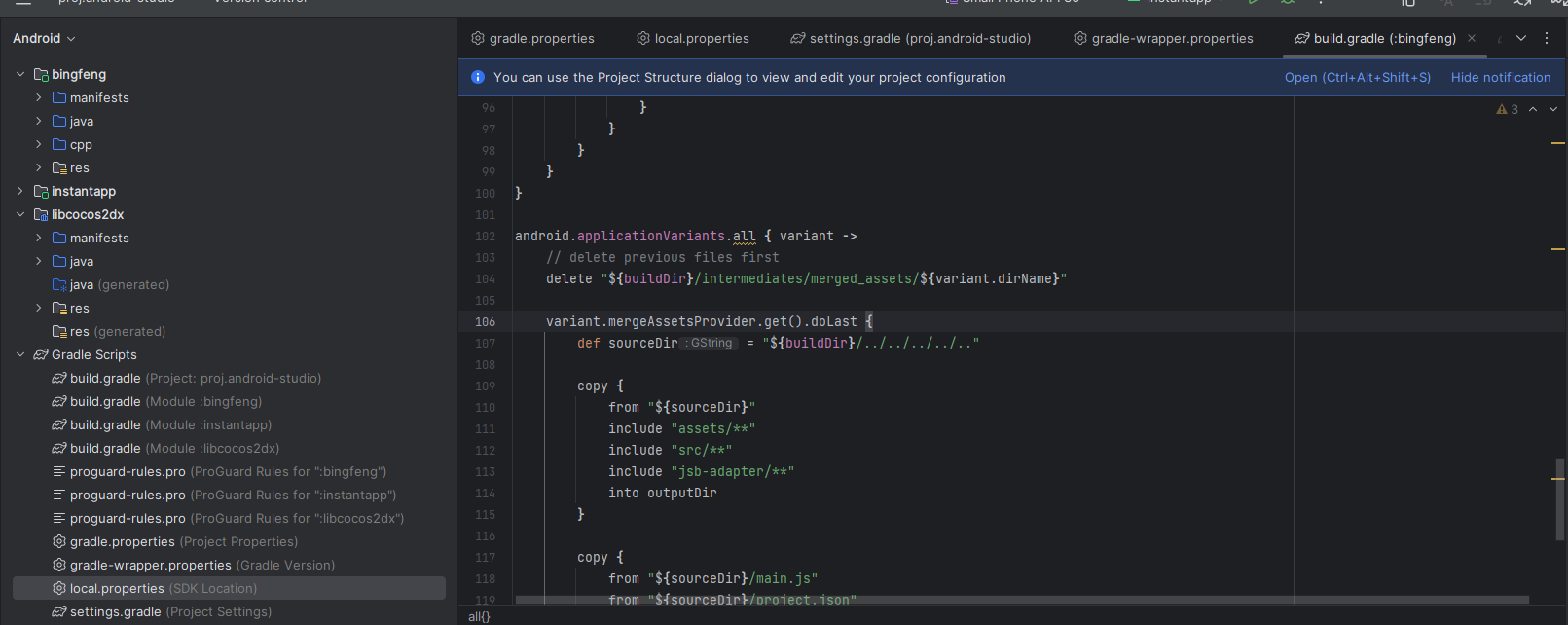
Task: Click the Hide notification link
Action: 1501,77
